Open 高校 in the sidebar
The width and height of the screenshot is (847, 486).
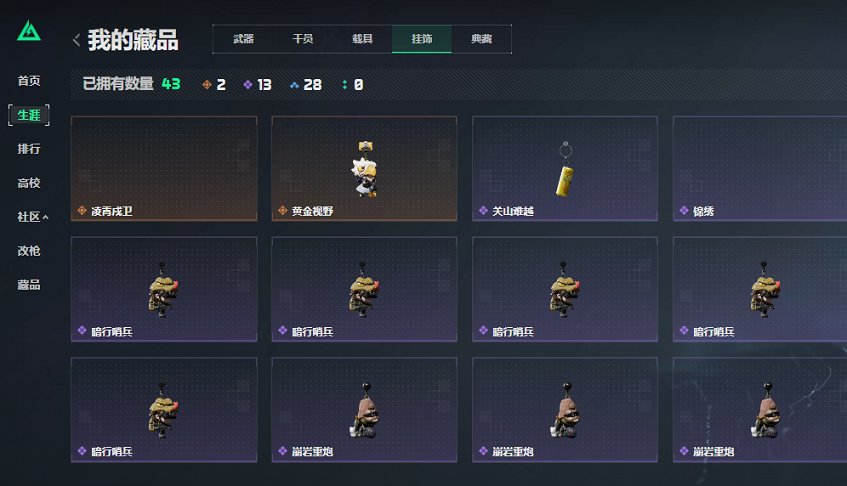(29, 183)
